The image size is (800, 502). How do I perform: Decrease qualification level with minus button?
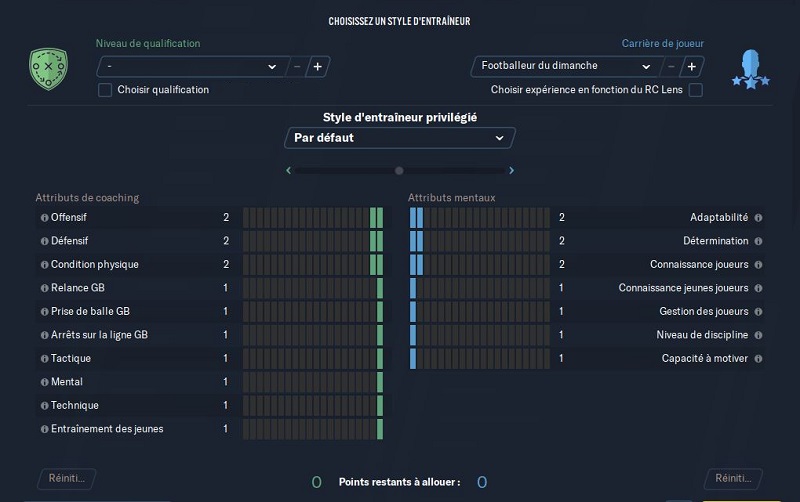click(297, 67)
